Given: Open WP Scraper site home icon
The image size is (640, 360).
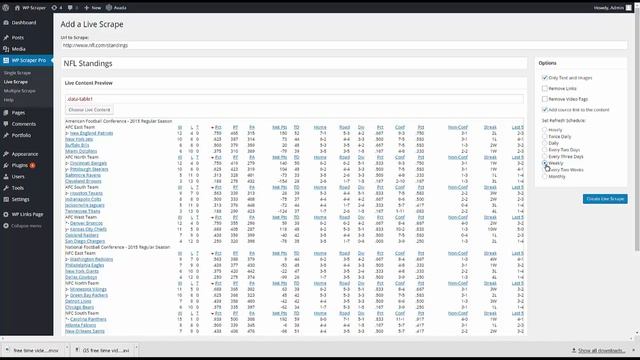Looking at the screenshot, I should [17, 7].
